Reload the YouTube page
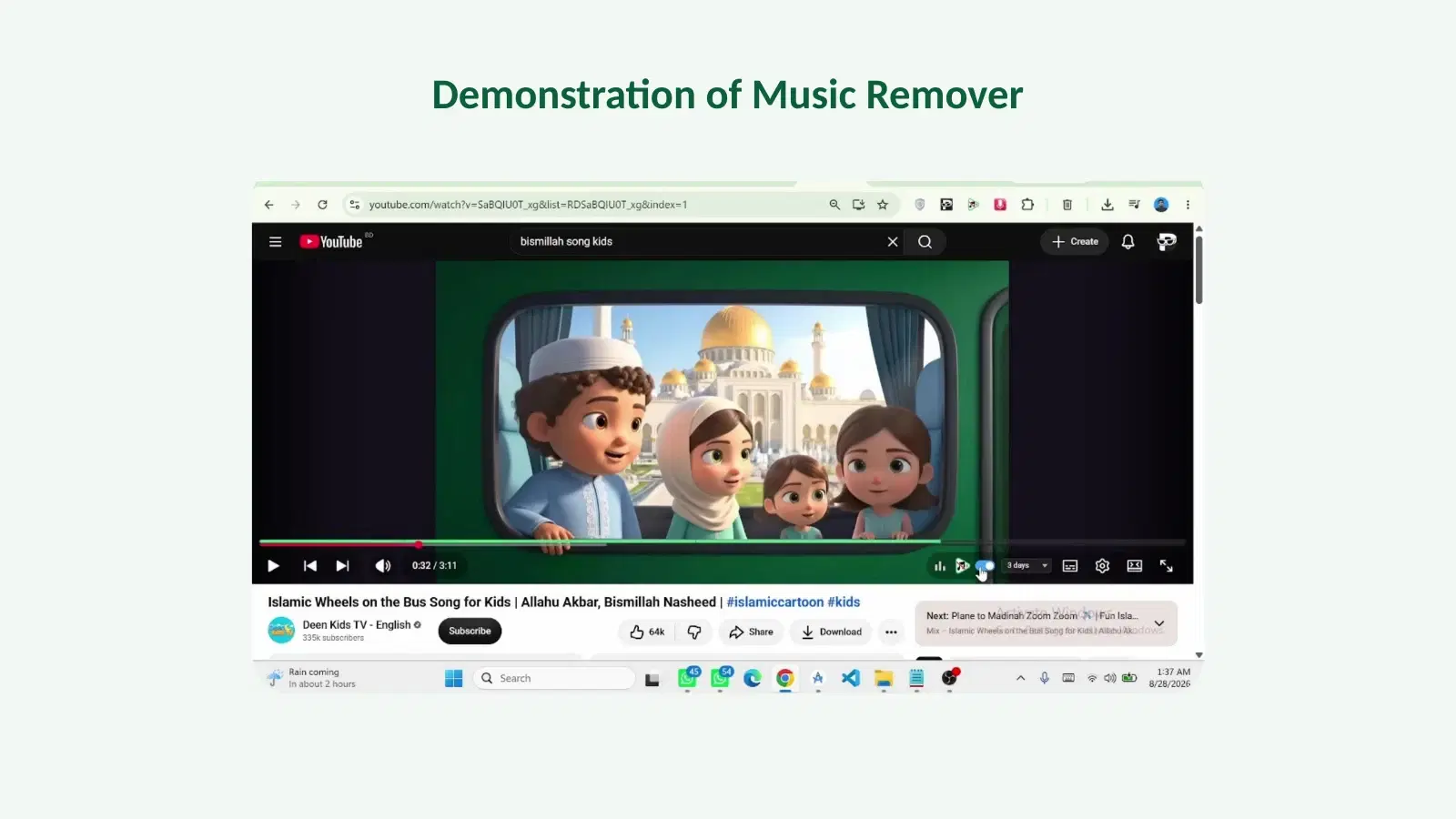 point(322,205)
